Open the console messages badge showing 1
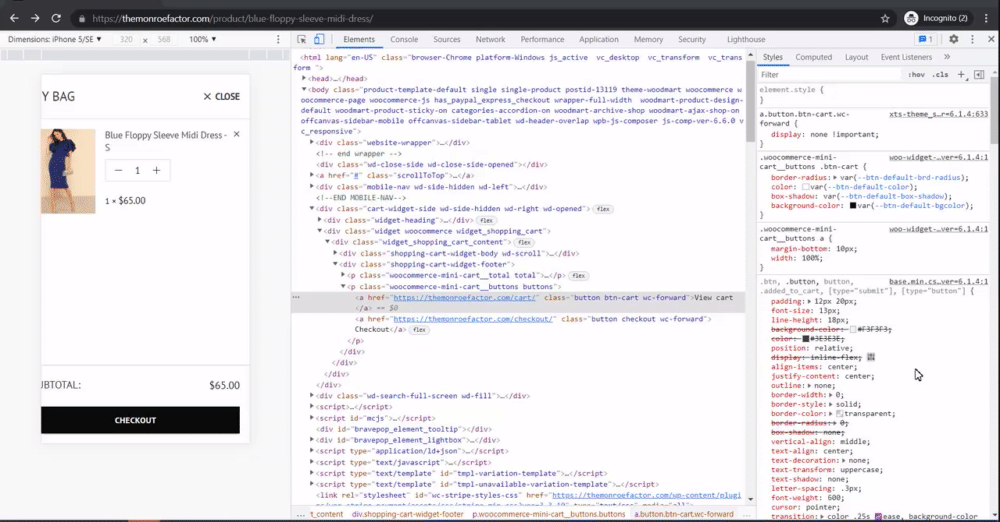Image resolution: width=1000 pixels, height=522 pixels. [x=925, y=40]
